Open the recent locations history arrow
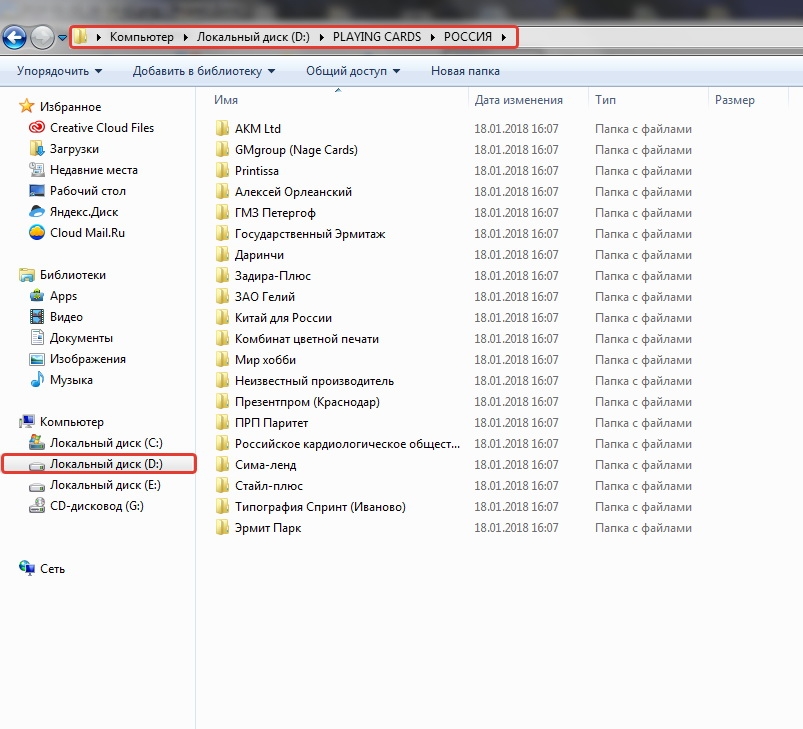Image resolution: width=803 pixels, height=729 pixels. click(x=62, y=37)
